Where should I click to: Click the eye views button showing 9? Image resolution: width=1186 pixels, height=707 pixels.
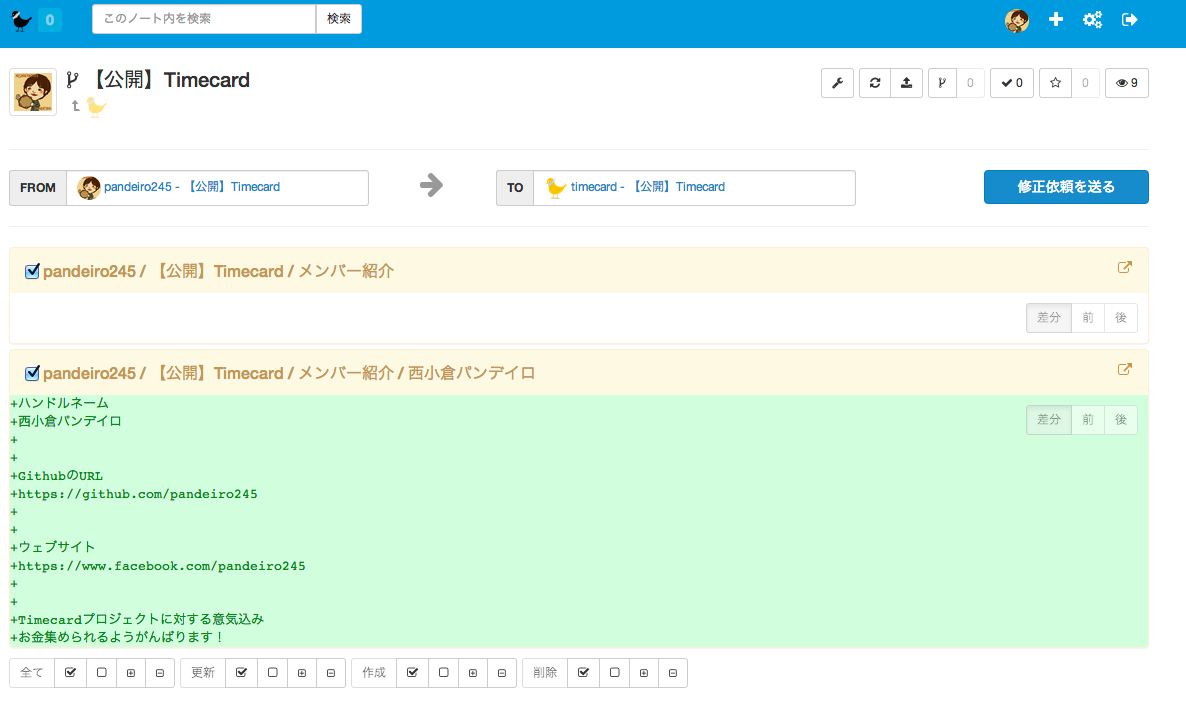coord(1127,83)
